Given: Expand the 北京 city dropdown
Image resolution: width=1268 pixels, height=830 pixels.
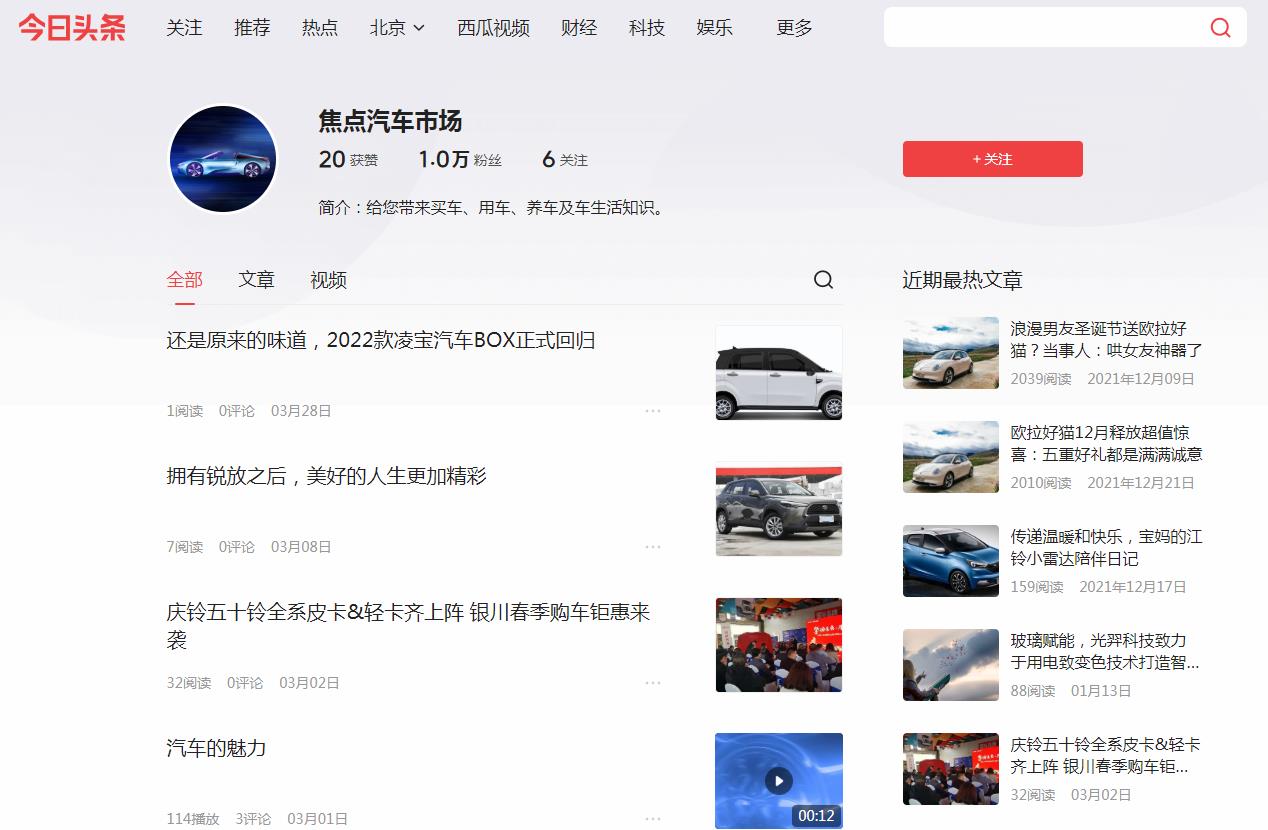Looking at the screenshot, I should (x=397, y=28).
